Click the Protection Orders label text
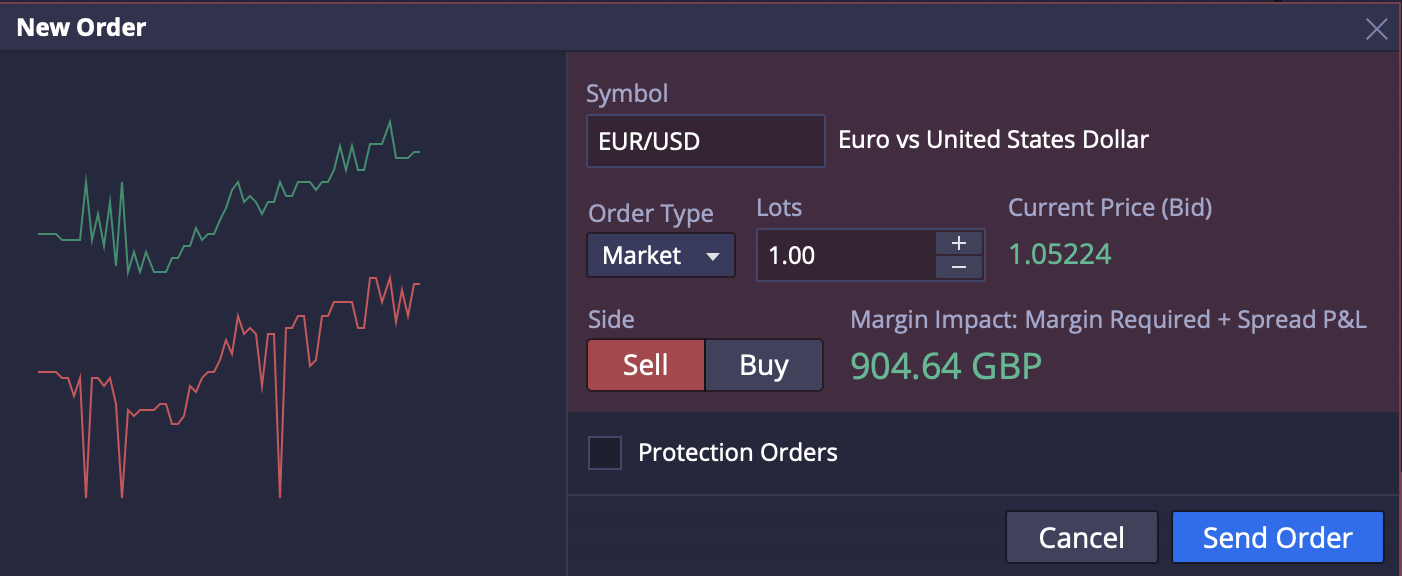Screen dimensions: 1402x576 737,453
